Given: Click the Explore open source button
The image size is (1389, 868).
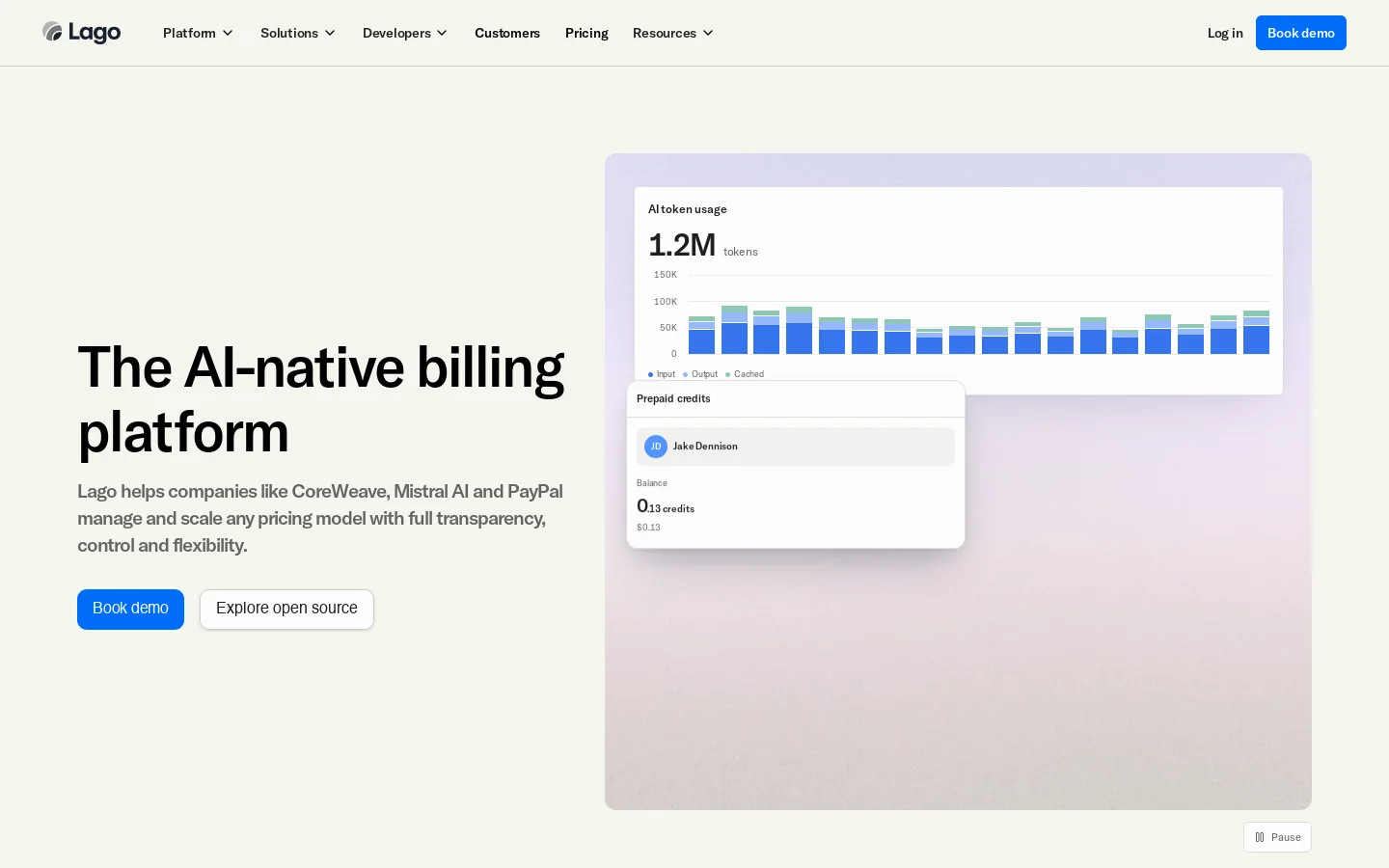Looking at the screenshot, I should click(x=286, y=609).
